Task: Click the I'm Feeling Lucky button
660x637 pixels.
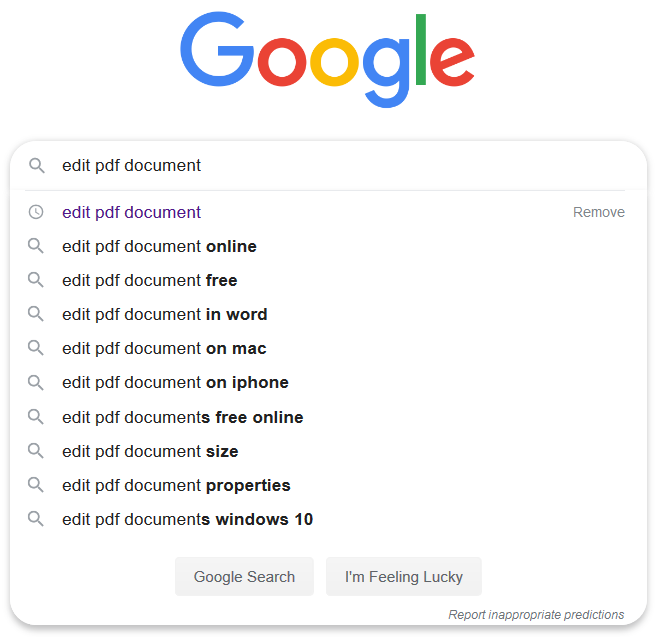Action: tap(404, 576)
